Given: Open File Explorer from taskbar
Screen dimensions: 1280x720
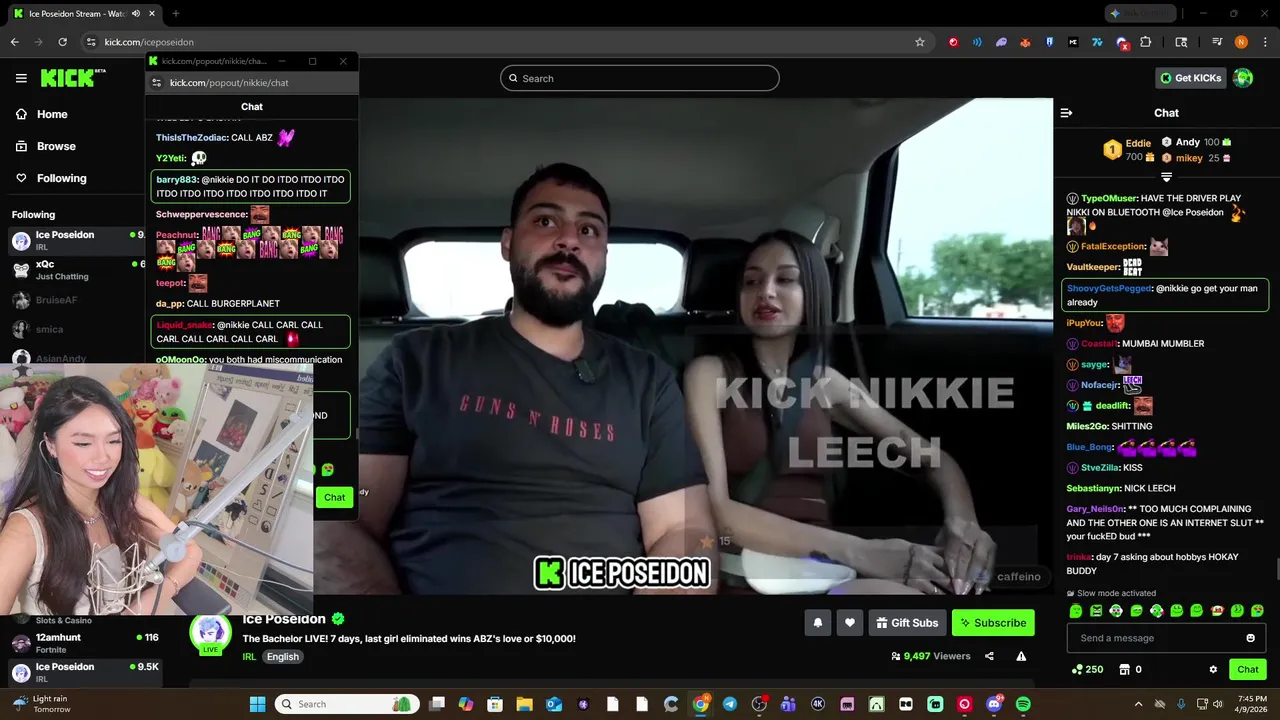Looking at the screenshot, I should [524, 704].
